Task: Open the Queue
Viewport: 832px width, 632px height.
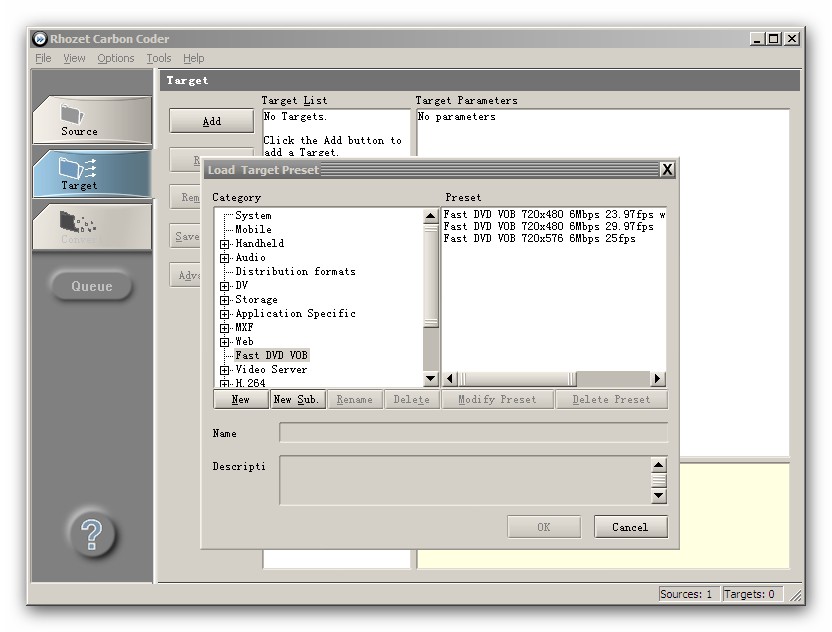Action: pyautogui.click(x=91, y=286)
